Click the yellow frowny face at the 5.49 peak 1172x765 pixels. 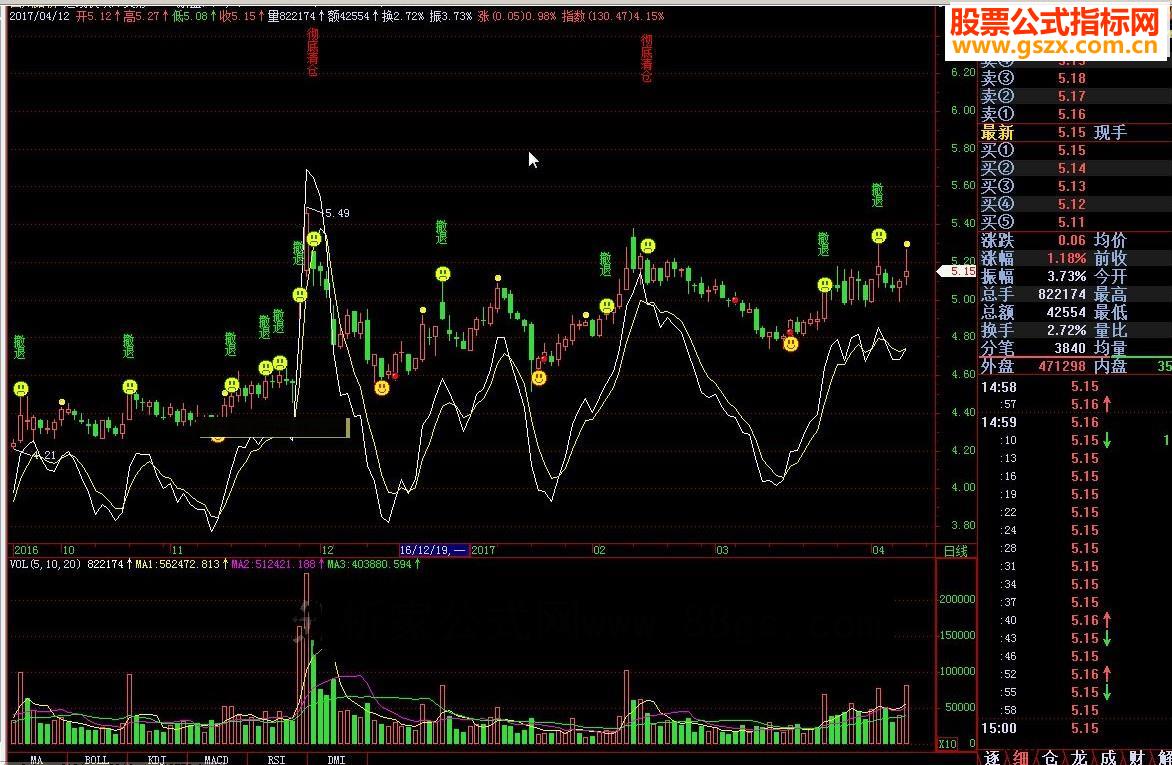pyautogui.click(x=314, y=239)
